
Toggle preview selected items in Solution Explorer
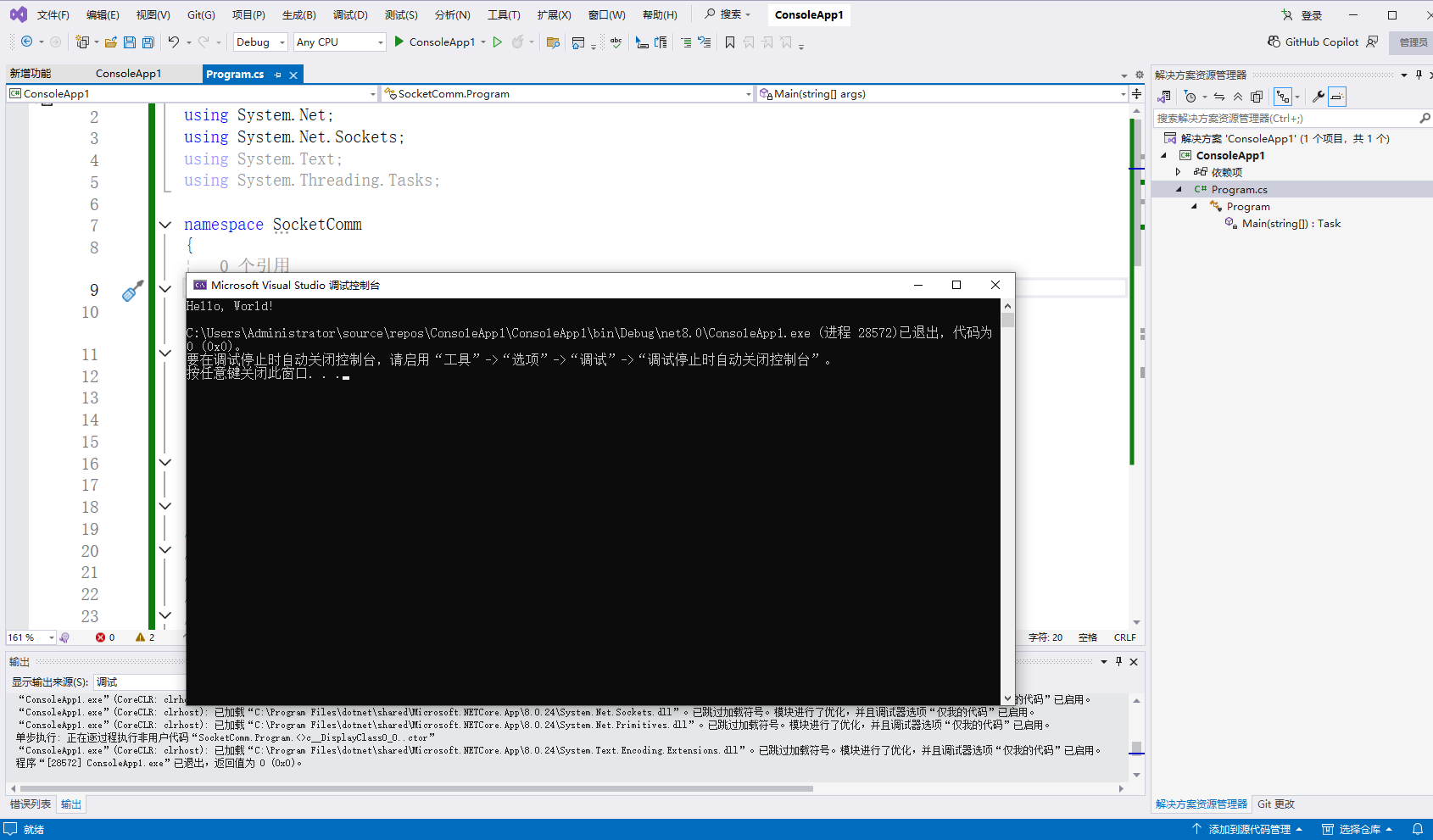point(1337,97)
